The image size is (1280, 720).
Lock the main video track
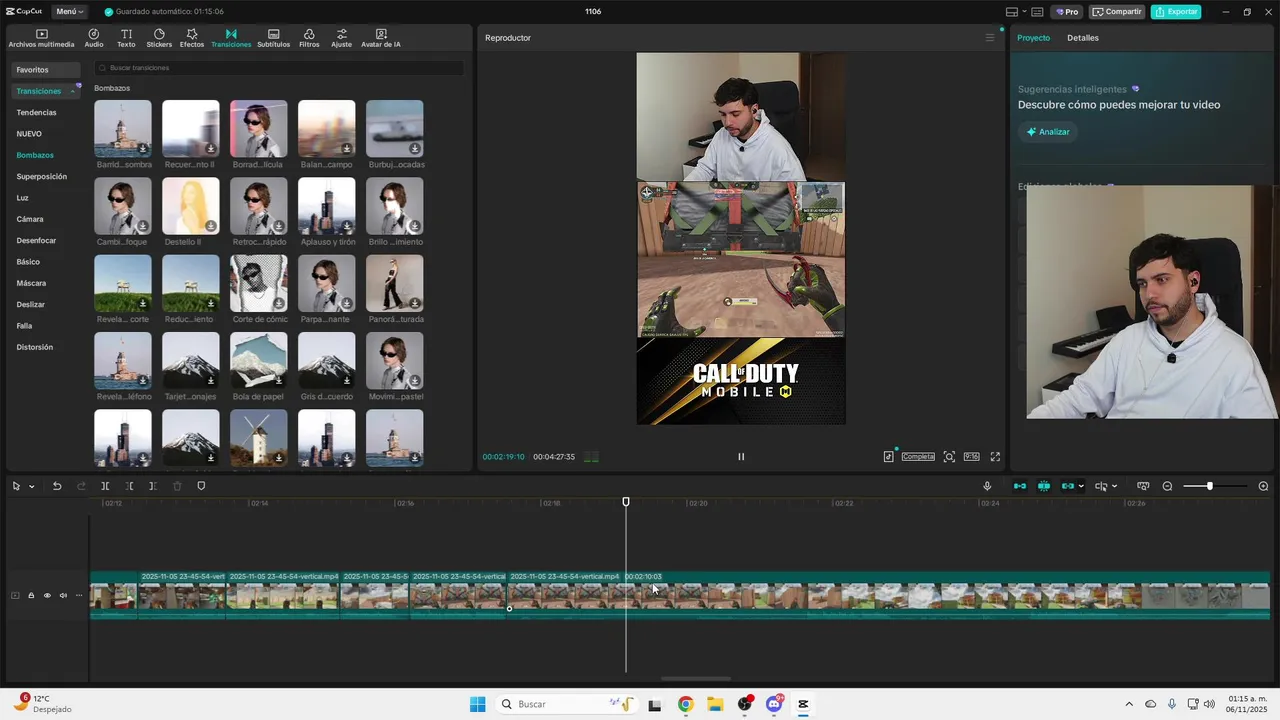pyautogui.click(x=31, y=595)
